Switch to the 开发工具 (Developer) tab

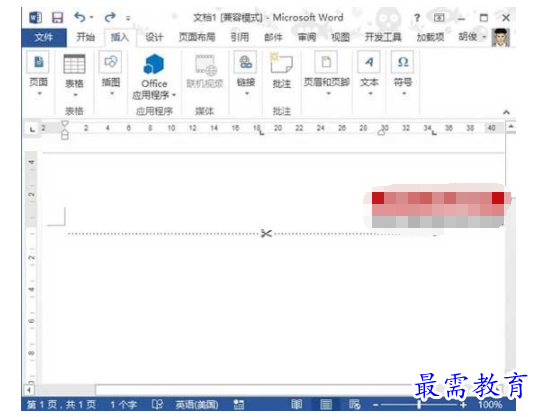(383, 37)
